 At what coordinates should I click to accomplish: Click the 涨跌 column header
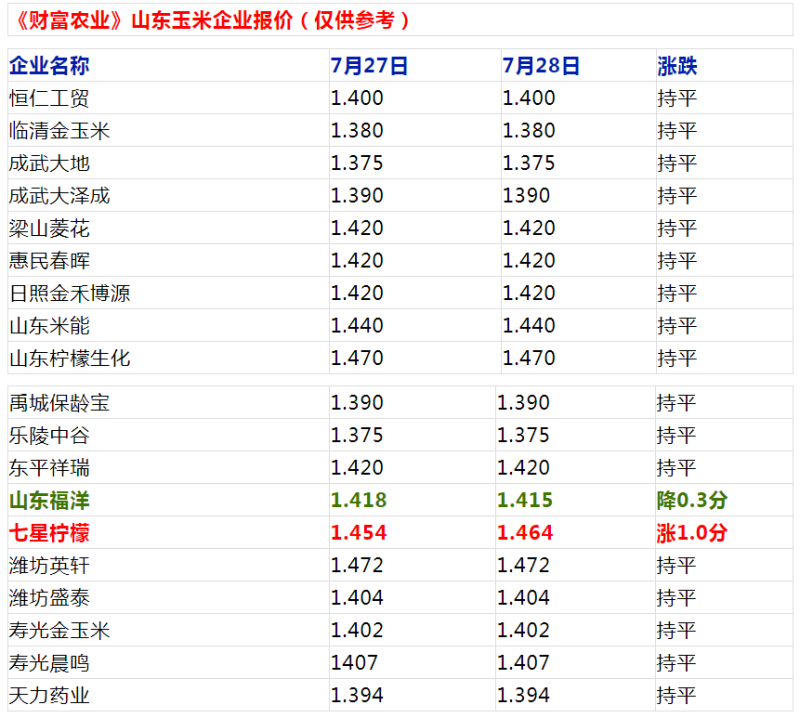click(x=677, y=66)
